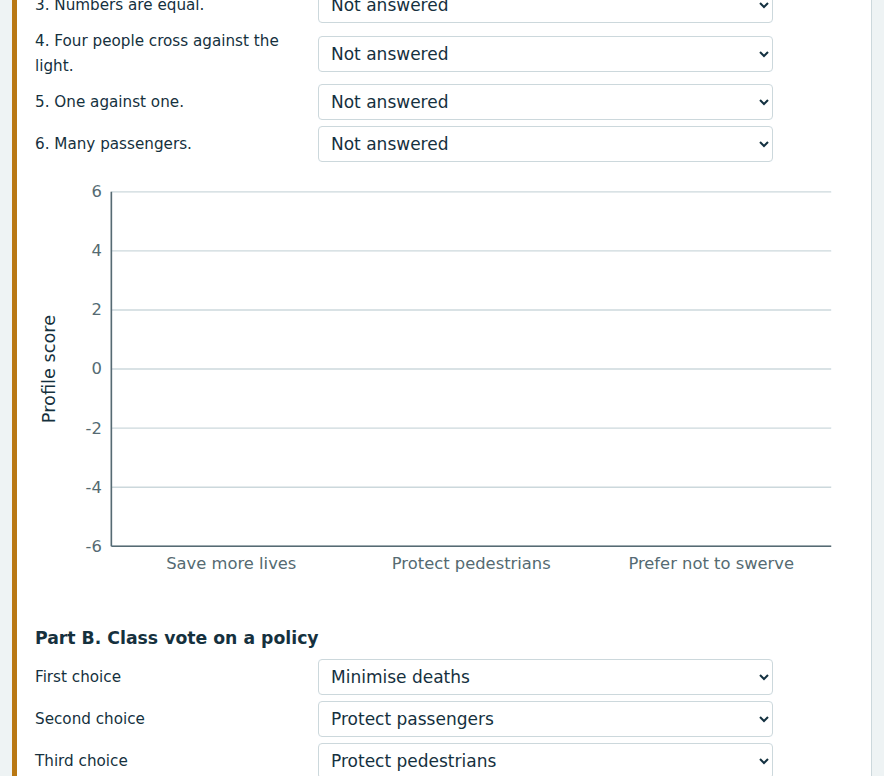Click the empty chart plot area
Screen dimensions: 884x776
471,369
